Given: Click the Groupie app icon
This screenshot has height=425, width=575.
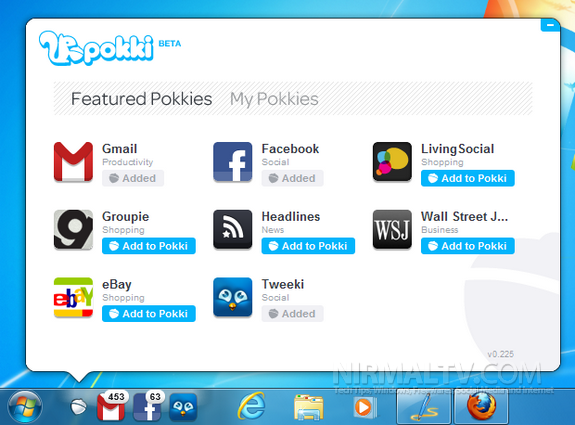Looking at the screenshot, I should point(73,230).
